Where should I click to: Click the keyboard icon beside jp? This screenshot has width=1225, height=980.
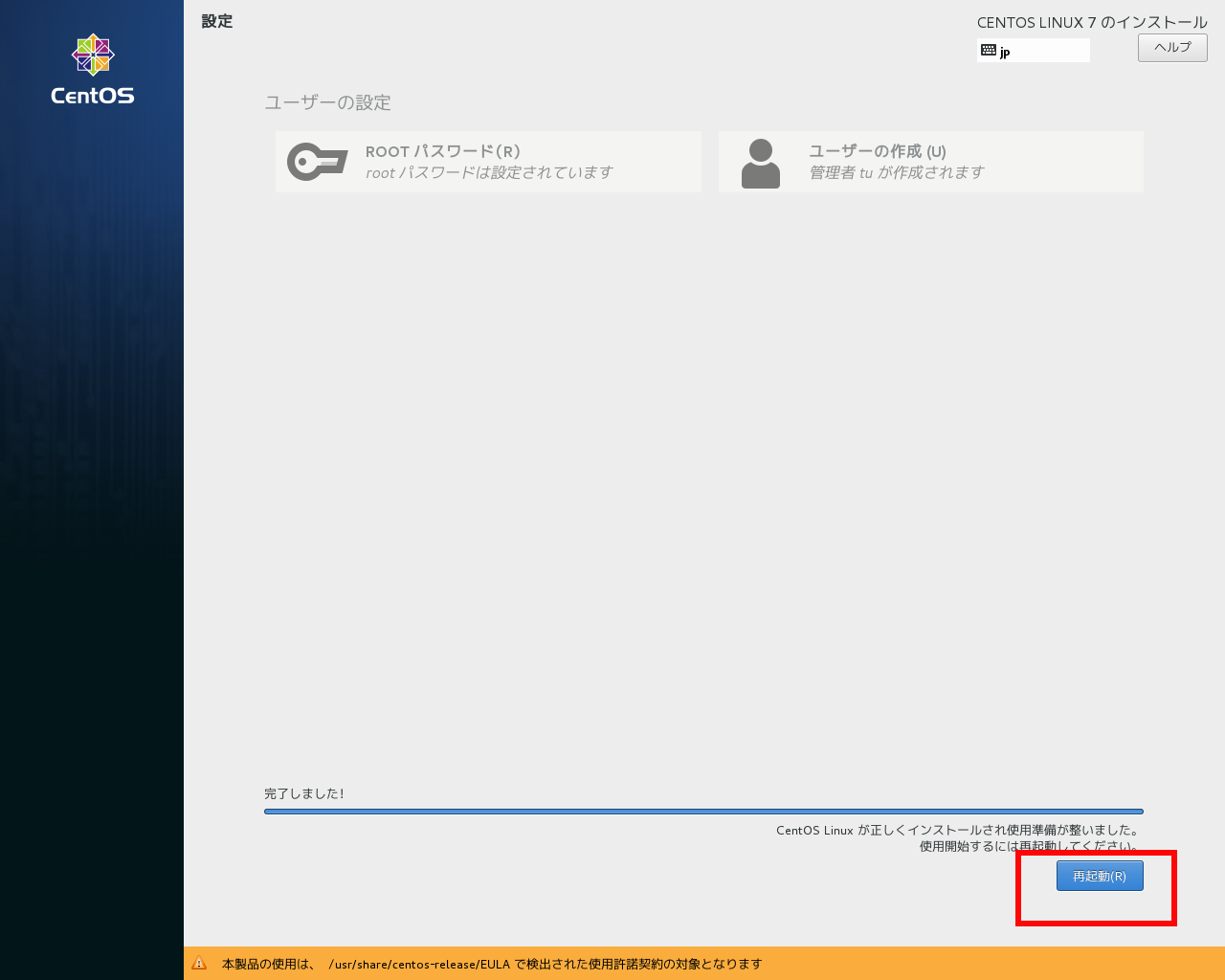coord(989,51)
